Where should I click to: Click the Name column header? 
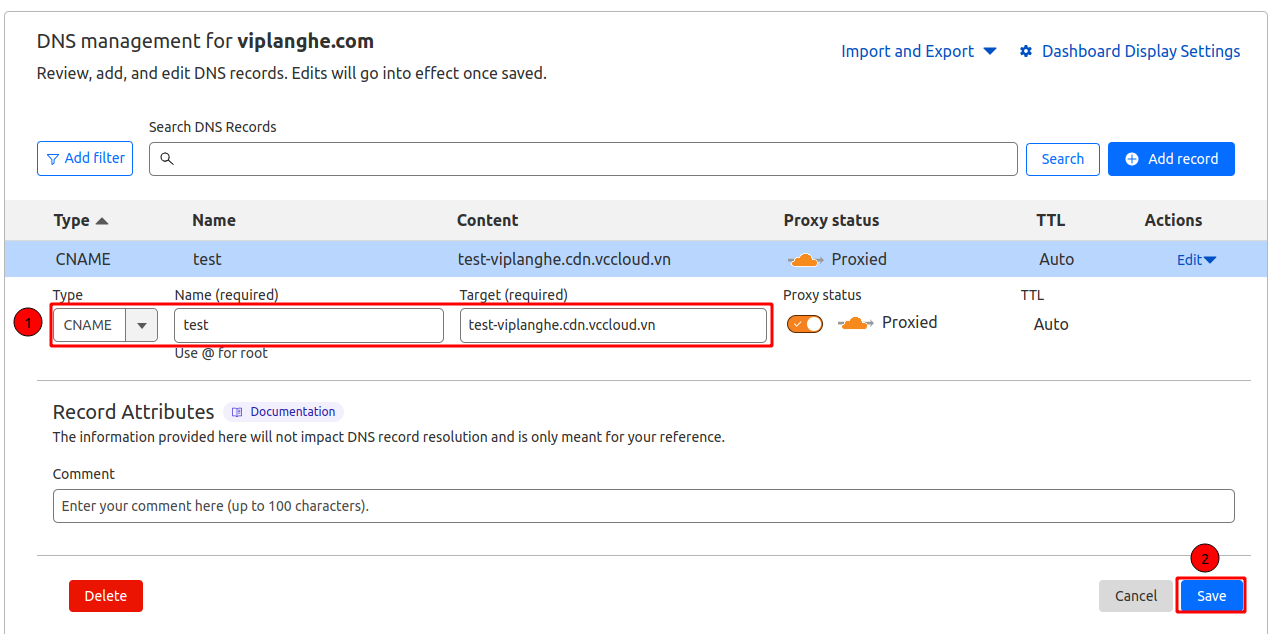pyautogui.click(x=214, y=220)
